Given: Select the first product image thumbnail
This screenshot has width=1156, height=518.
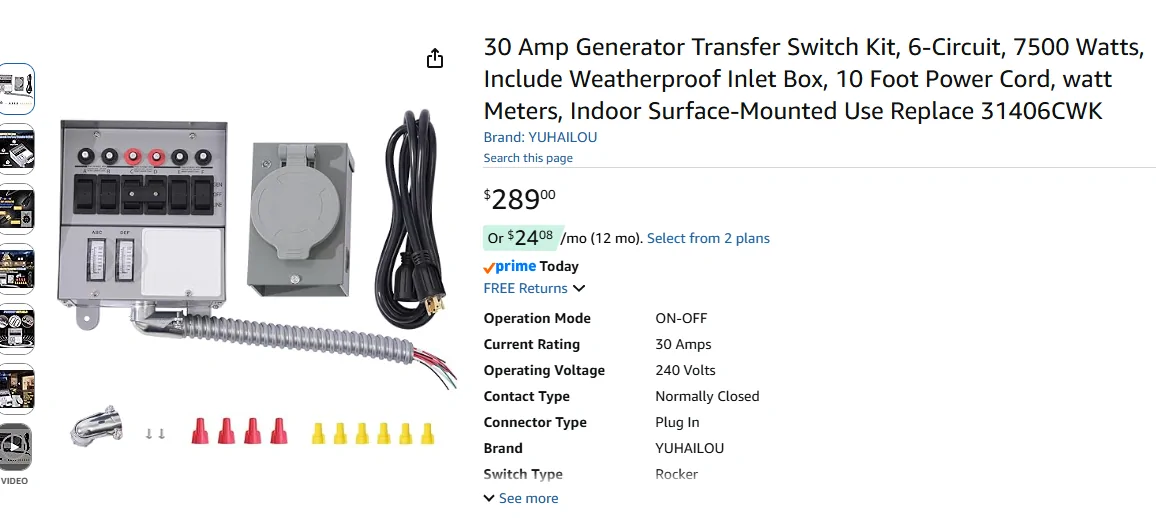Looking at the screenshot, I should click(16, 89).
